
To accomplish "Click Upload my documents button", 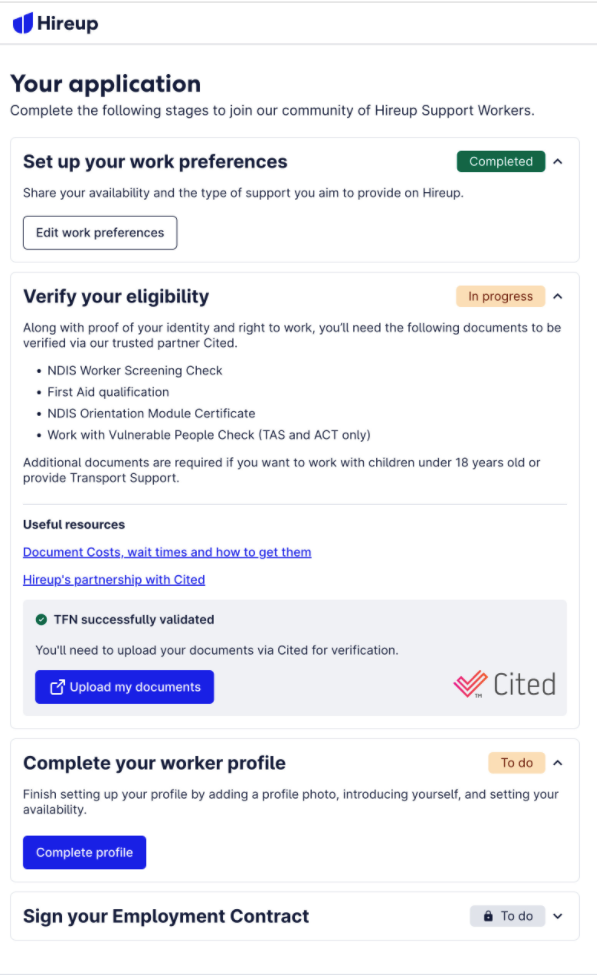I will 124,687.
